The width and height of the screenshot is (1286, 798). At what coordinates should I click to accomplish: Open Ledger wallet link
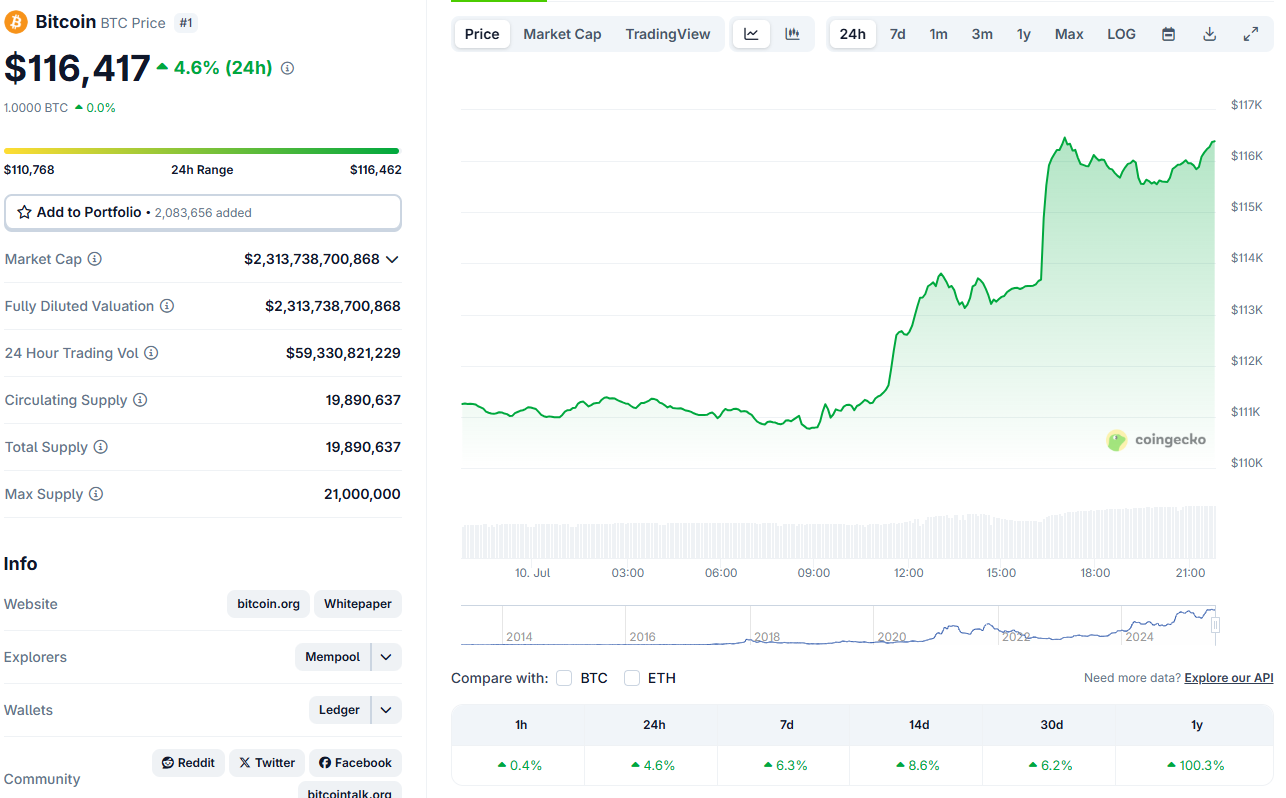pyautogui.click(x=339, y=710)
